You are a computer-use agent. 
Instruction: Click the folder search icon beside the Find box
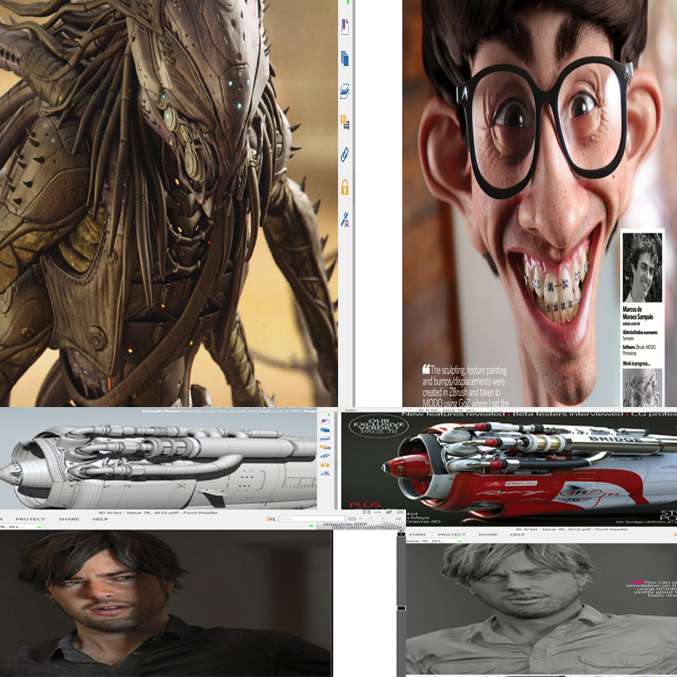click(x=271, y=519)
